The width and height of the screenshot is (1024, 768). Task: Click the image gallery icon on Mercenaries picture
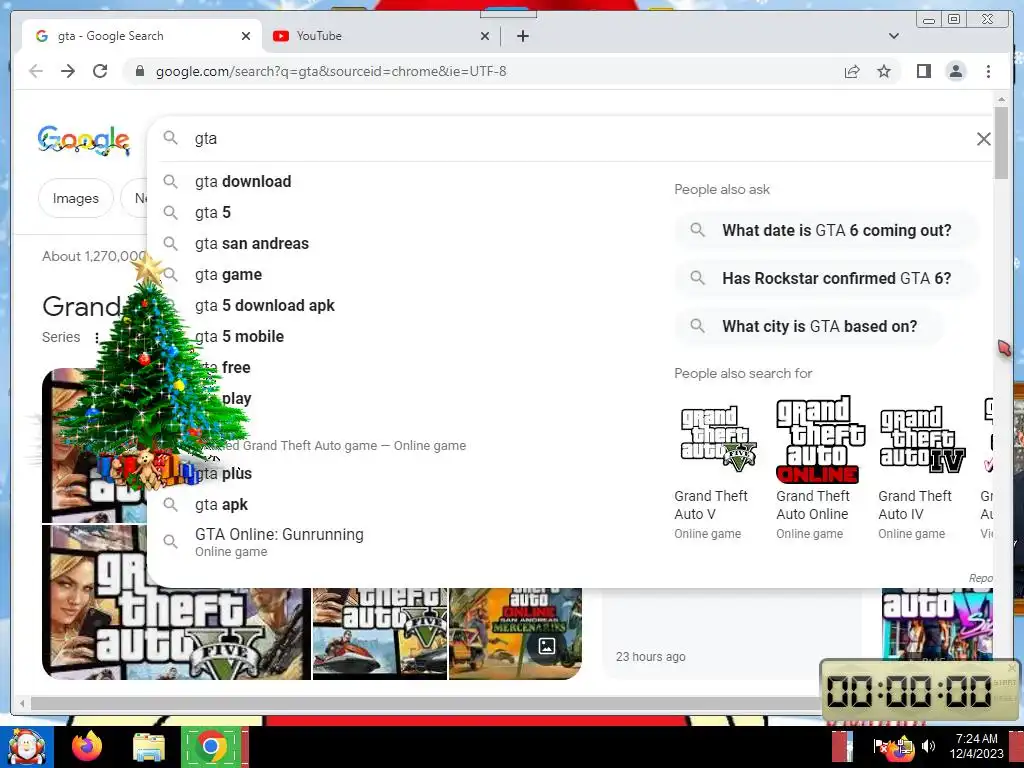tap(547, 646)
